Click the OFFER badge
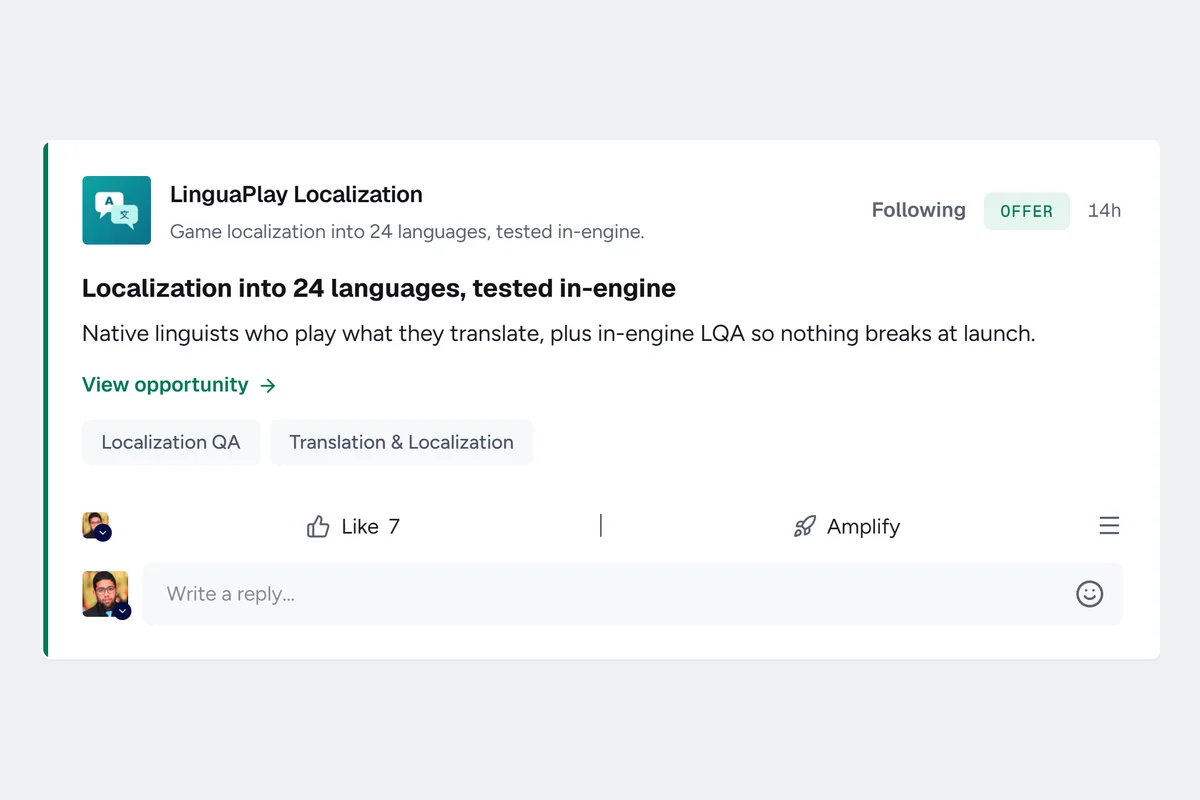Image resolution: width=1200 pixels, height=800 pixels. pos(1027,211)
